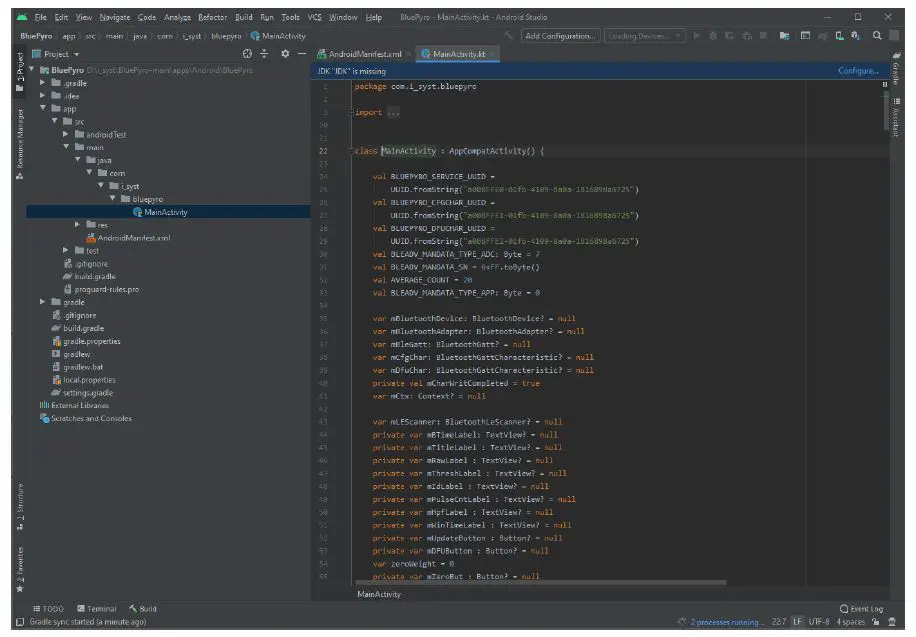Screen dimensions: 916x637
Task: Open the Project view dropdown
Action: [62, 53]
